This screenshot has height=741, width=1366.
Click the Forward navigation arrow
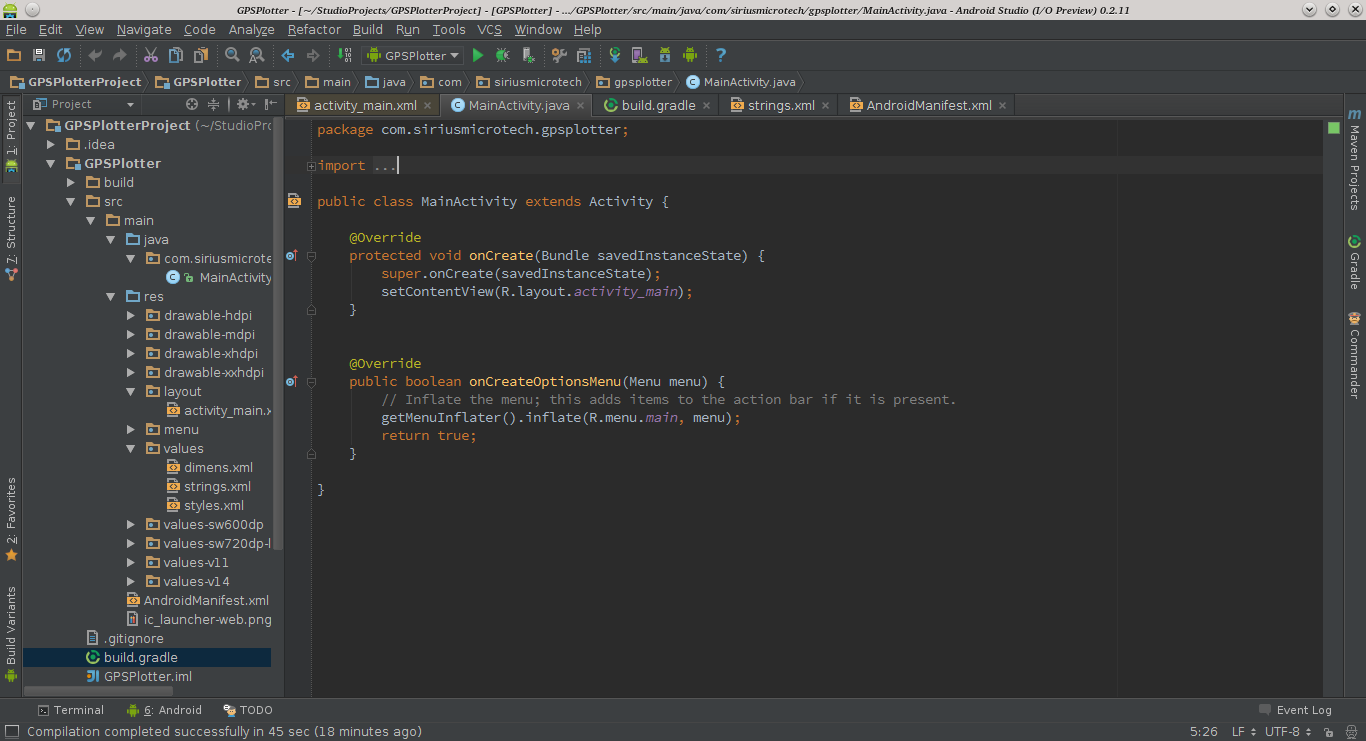313,55
